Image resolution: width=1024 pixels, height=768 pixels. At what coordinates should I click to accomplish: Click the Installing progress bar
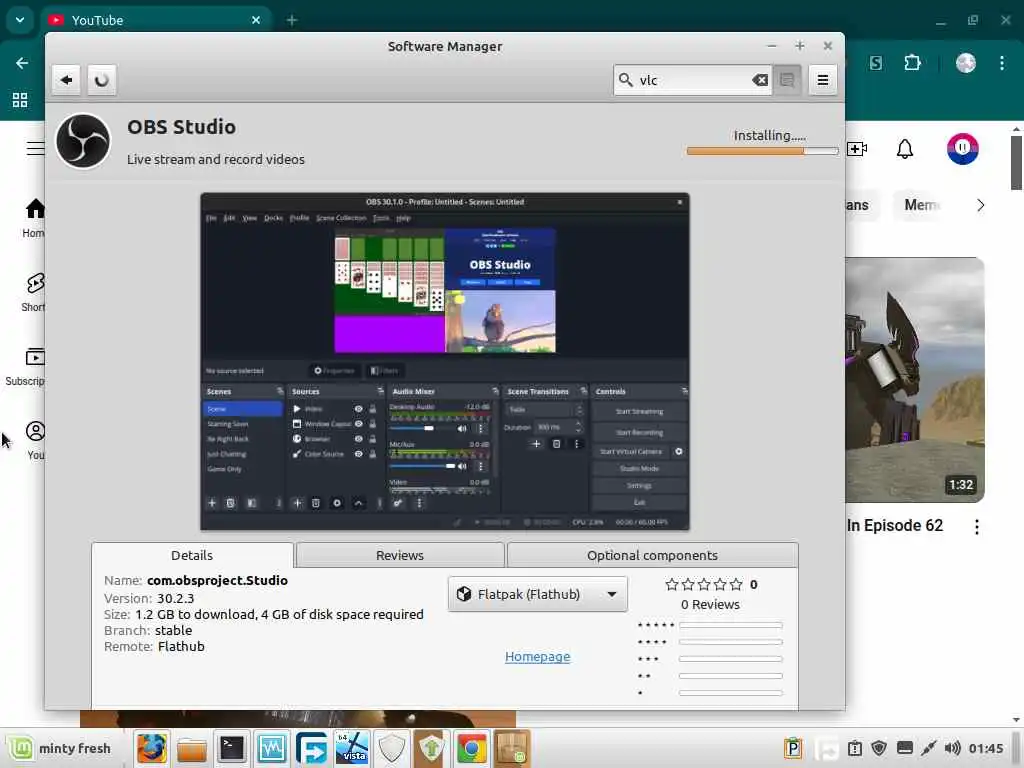tap(762, 151)
